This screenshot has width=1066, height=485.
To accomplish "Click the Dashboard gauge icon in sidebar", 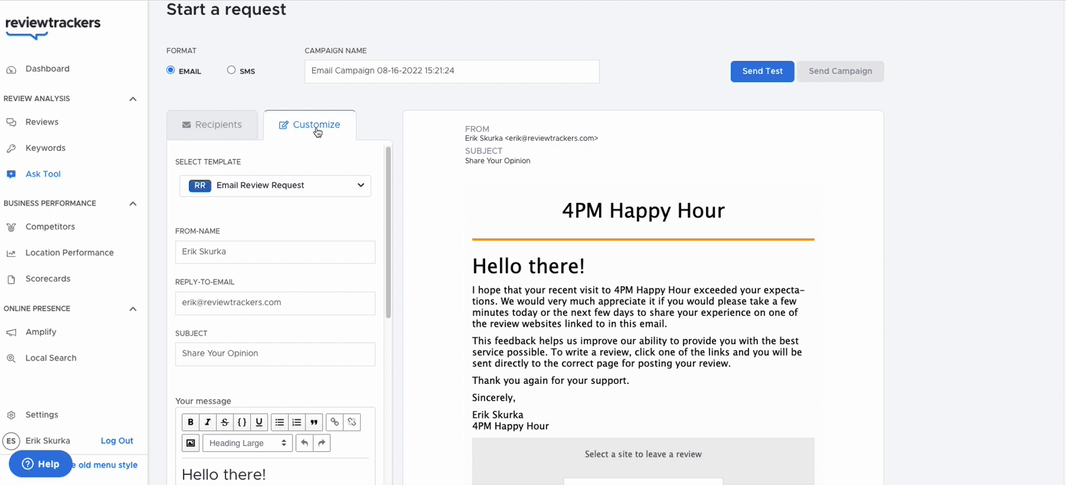I will tap(11, 69).
